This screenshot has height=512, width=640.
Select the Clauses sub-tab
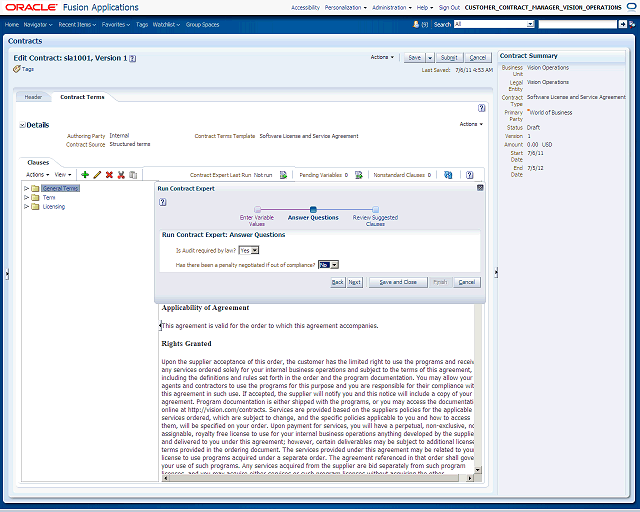coord(38,163)
